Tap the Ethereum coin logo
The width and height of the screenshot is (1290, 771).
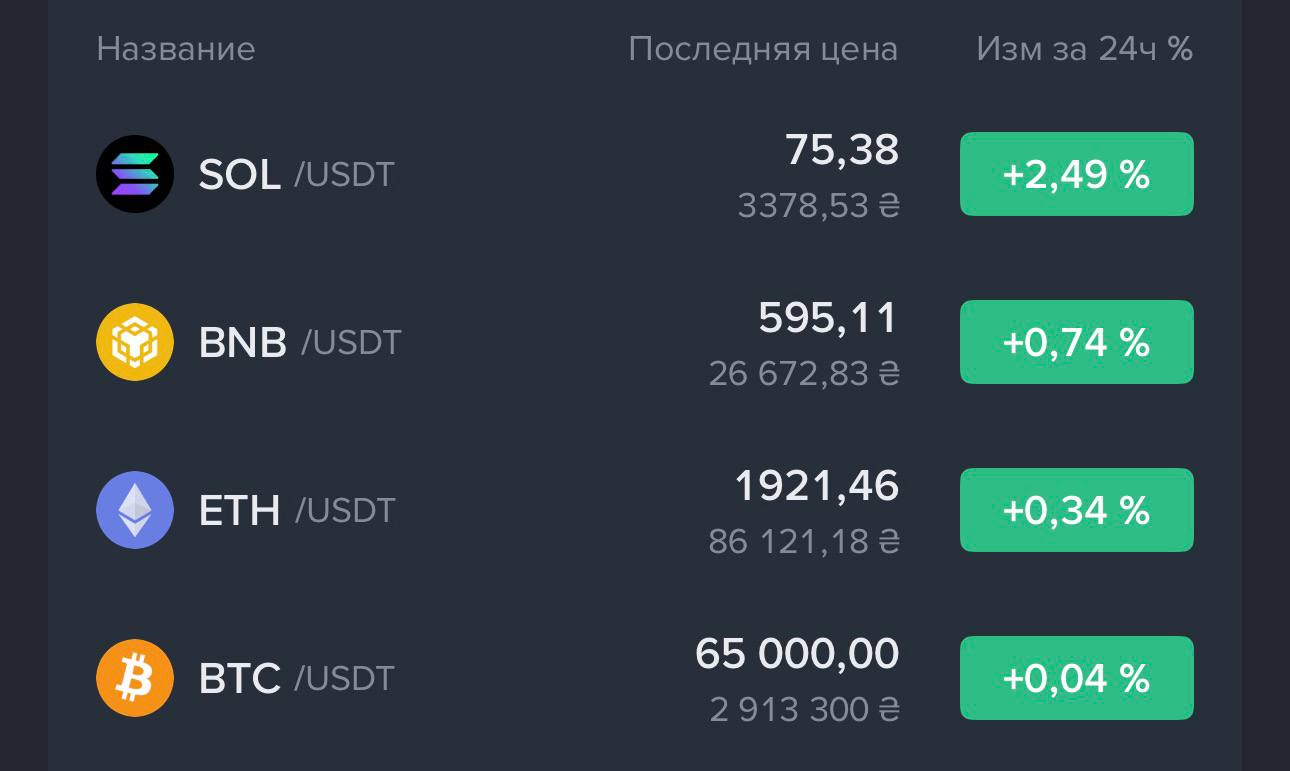(135, 510)
